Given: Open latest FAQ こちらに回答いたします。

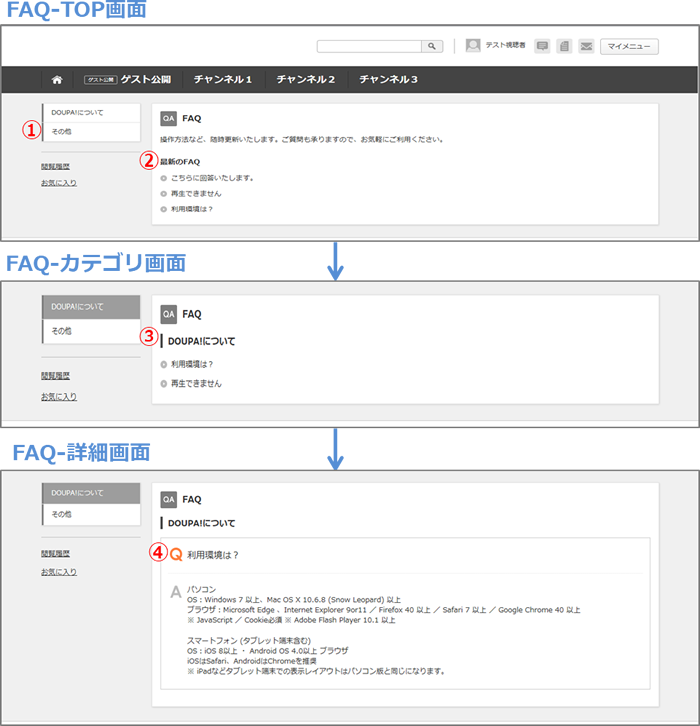Looking at the screenshot, I should tap(212, 178).
